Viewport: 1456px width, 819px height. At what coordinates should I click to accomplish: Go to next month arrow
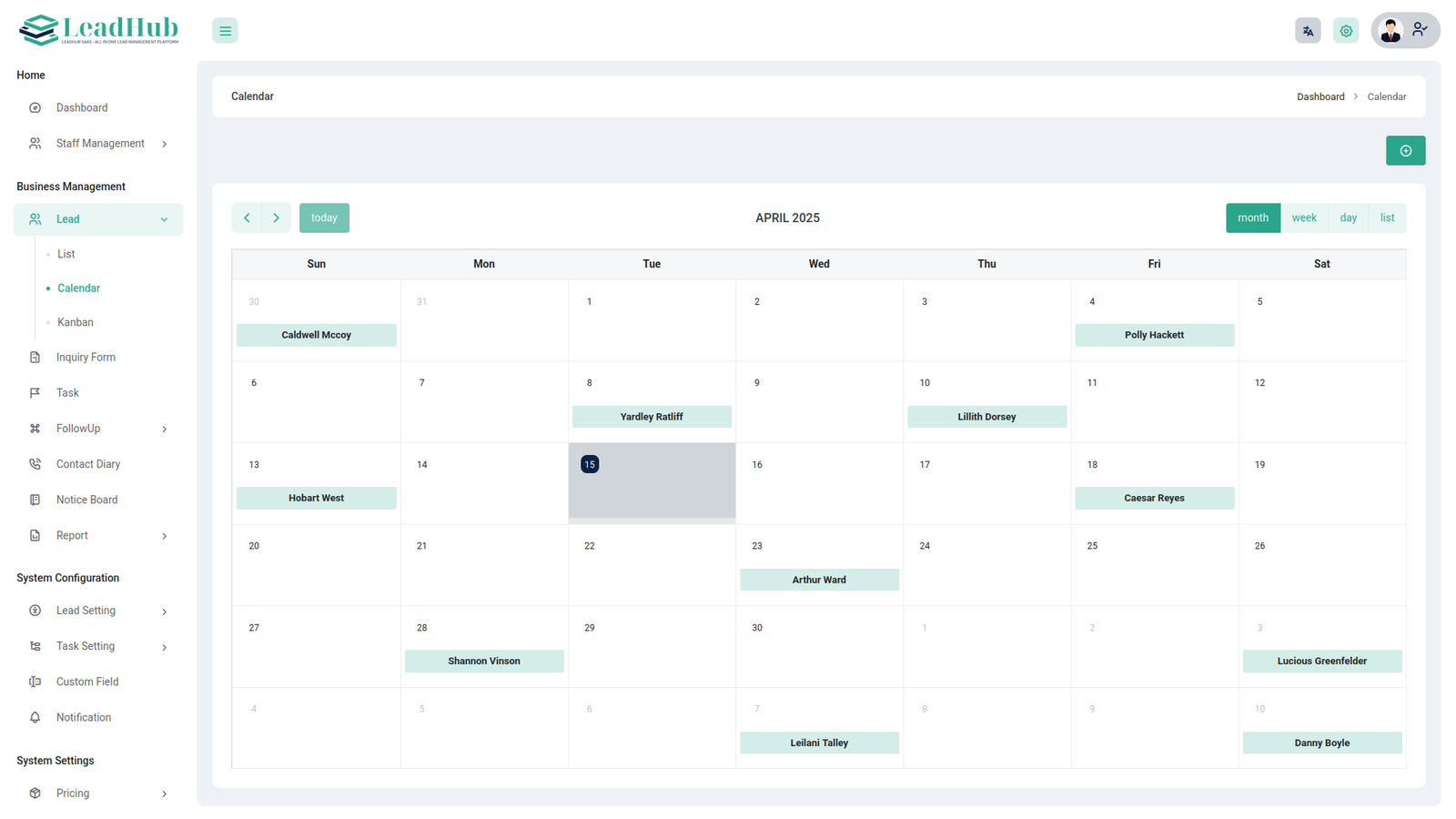pyautogui.click(x=277, y=218)
